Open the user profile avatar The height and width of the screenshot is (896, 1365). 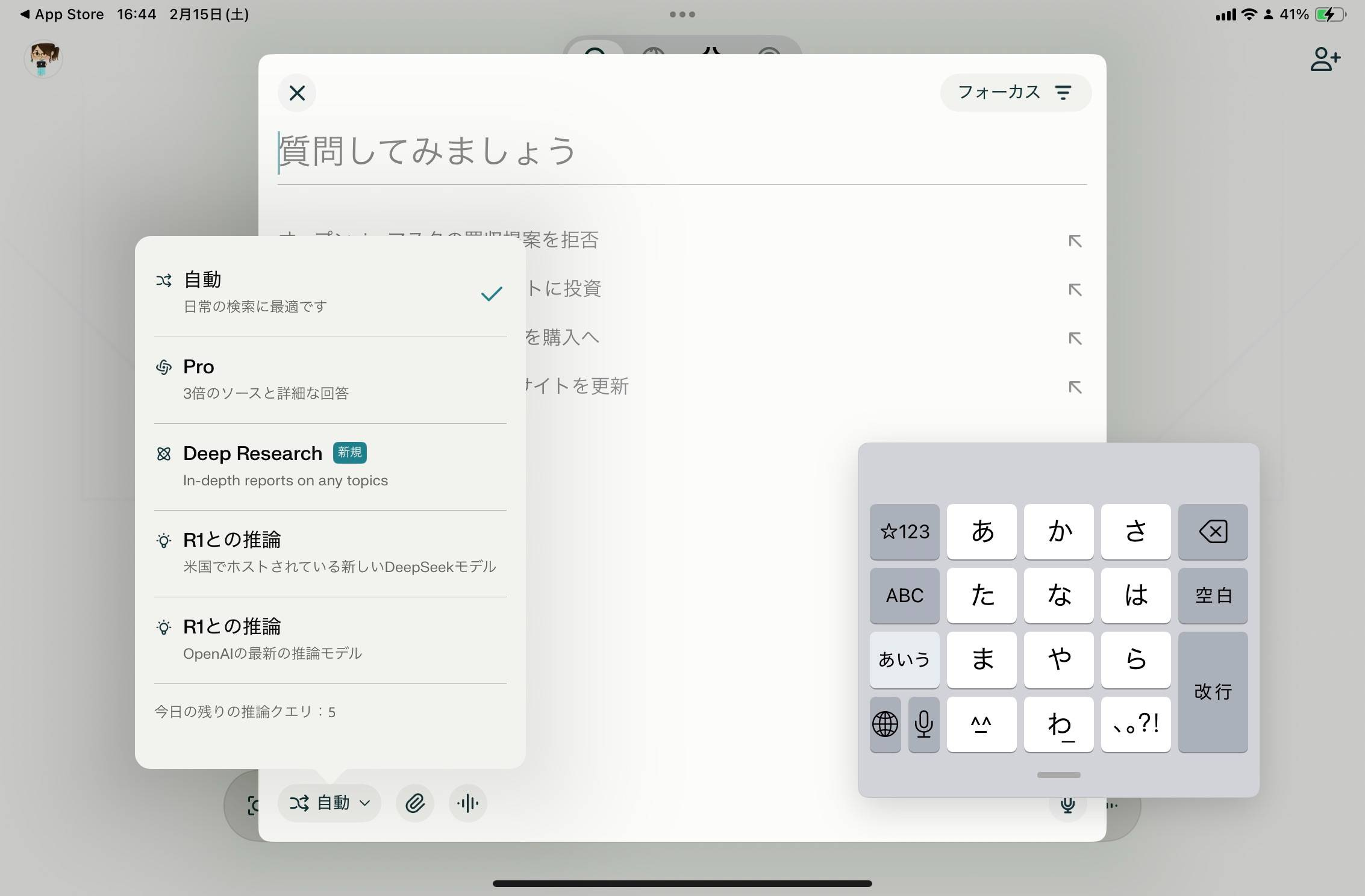coord(43,59)
